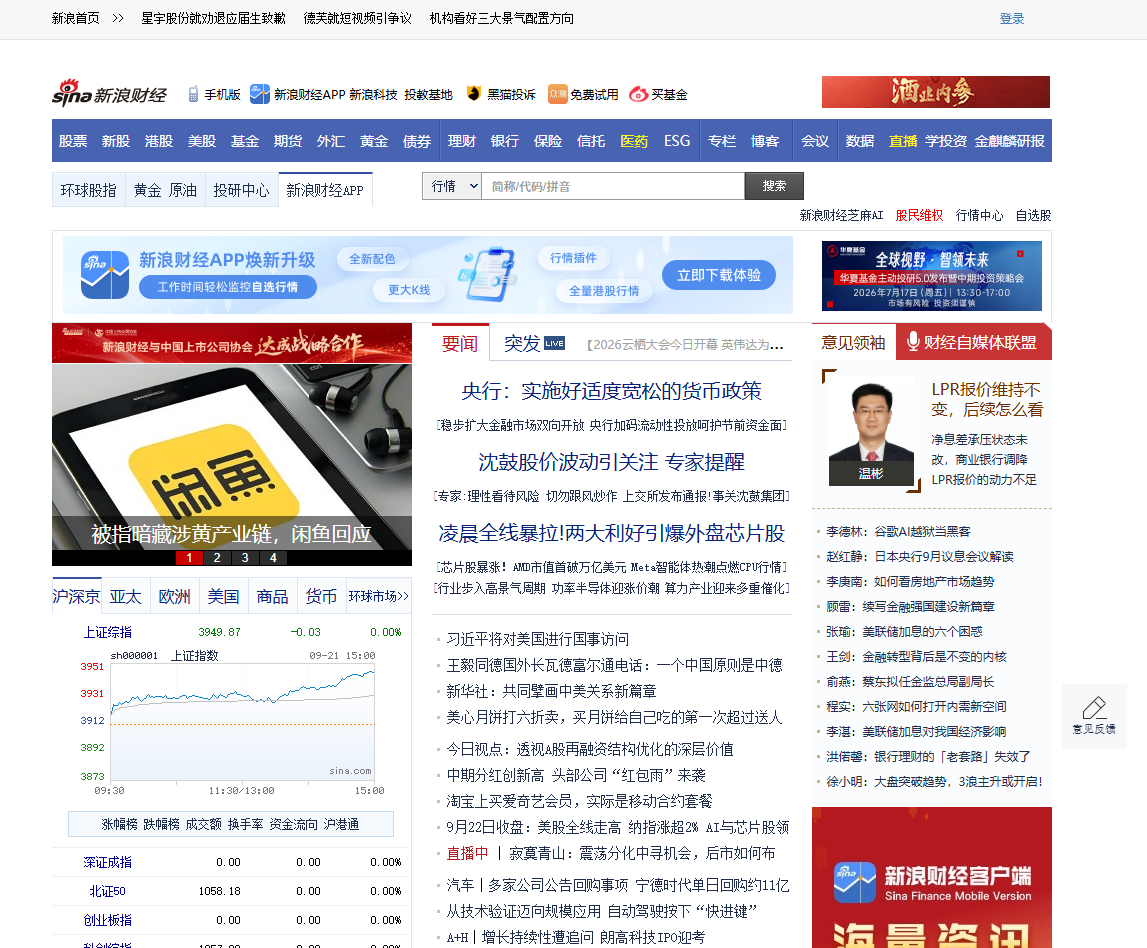Click the 股民维权 link
Image resolution: width=1147 pixels, height=948 pixels.
pyautogui.click(x=919, y=215)
